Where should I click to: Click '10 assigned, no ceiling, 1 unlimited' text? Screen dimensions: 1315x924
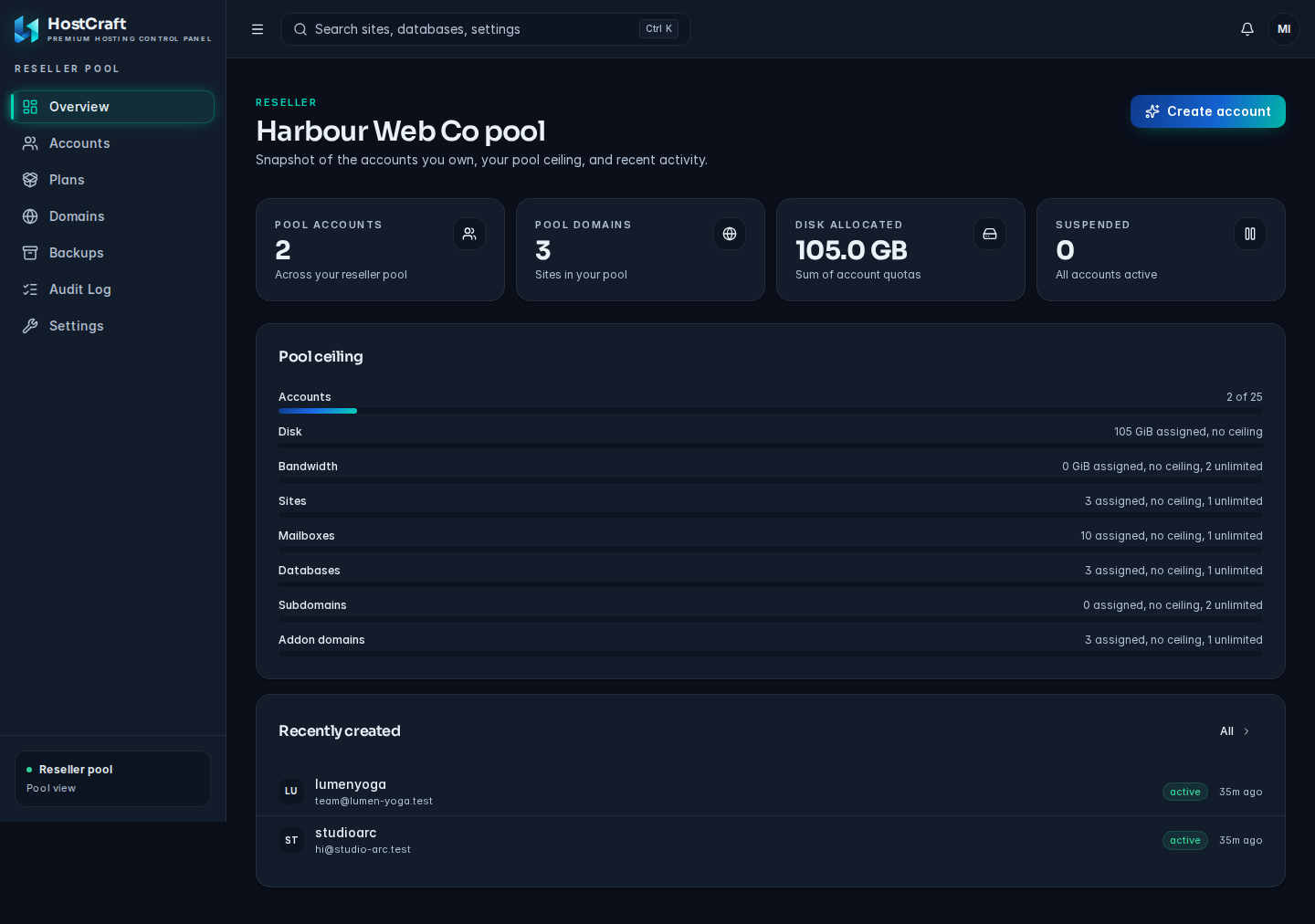[1172, 536]
